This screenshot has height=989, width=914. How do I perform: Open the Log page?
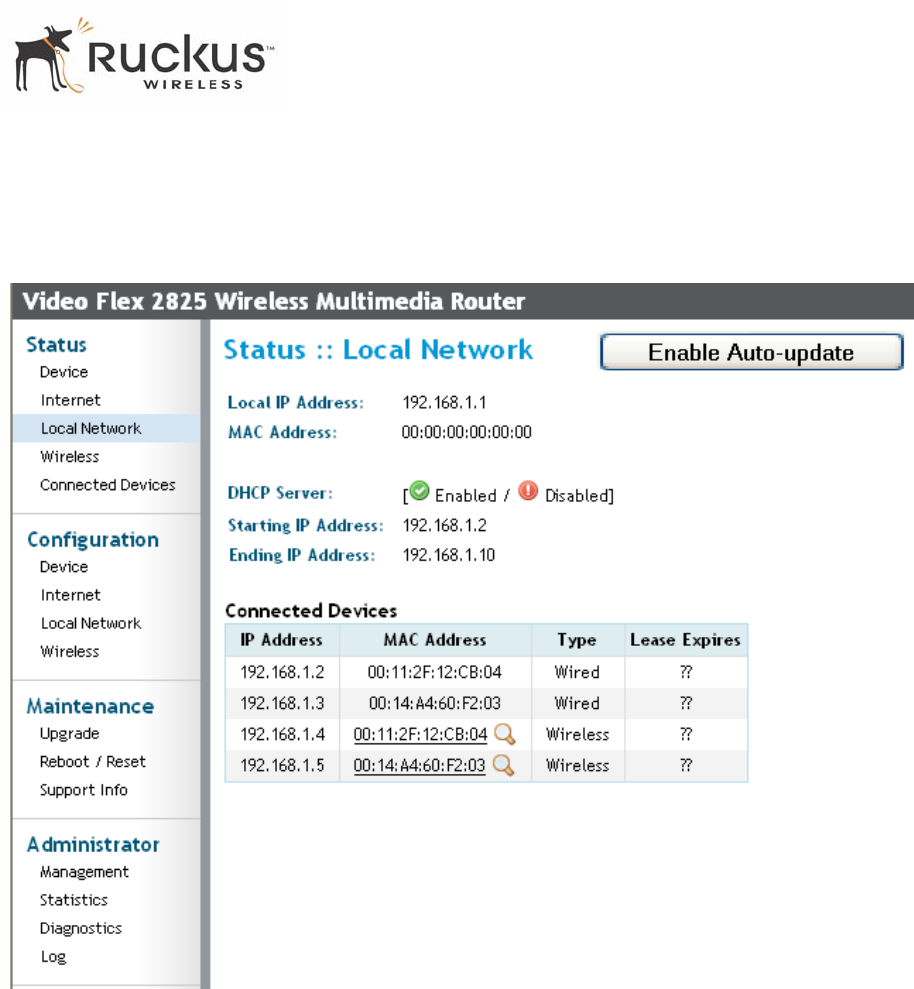(x=53, y=957)
